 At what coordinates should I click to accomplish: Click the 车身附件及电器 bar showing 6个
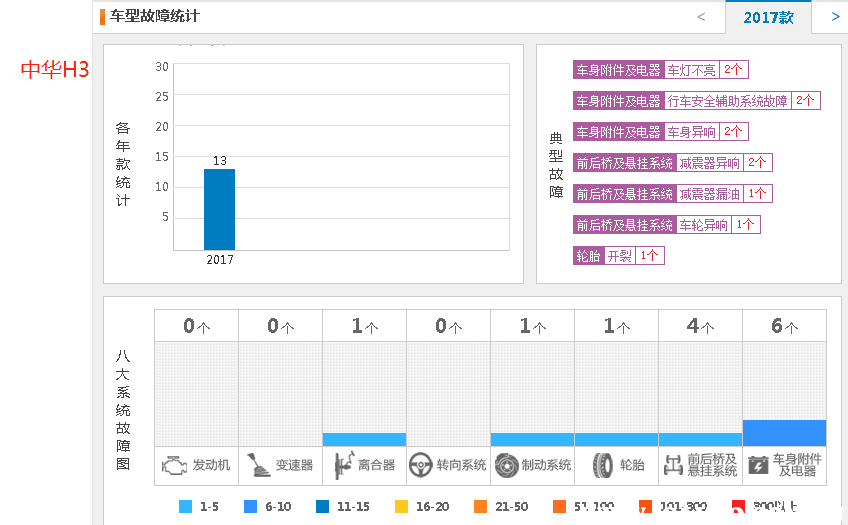point(784,433)
